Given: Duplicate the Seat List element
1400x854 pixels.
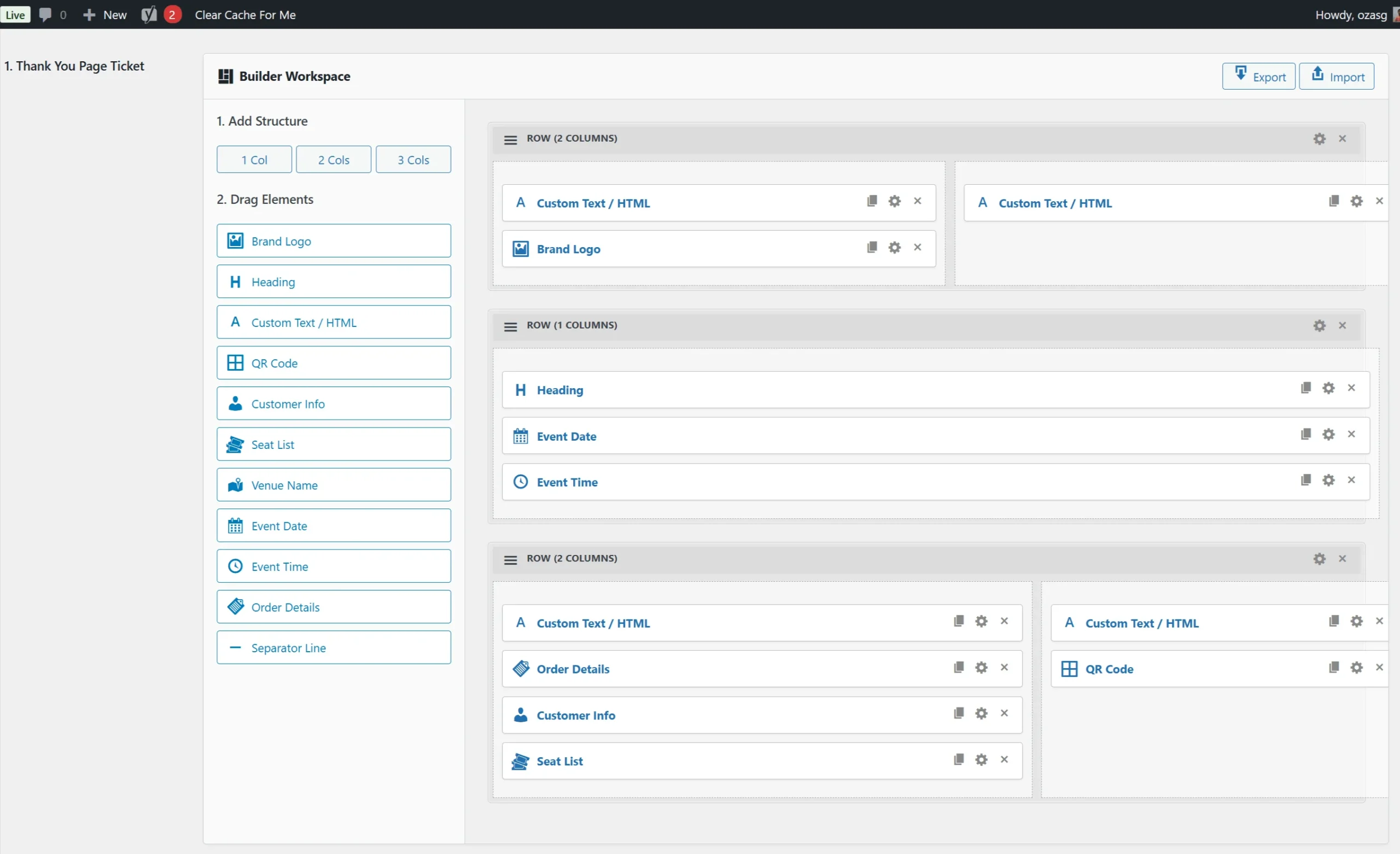Looking at the screenshot, I should [x=958, y=759].
